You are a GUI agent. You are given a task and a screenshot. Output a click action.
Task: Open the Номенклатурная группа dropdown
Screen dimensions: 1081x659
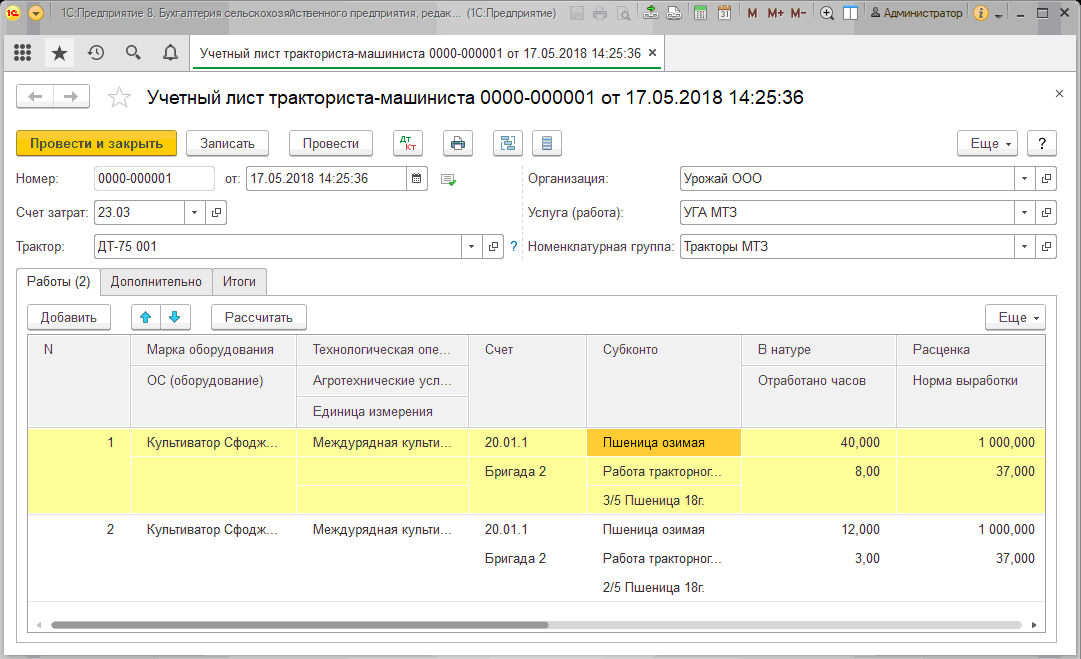(x=1024, y=246)
